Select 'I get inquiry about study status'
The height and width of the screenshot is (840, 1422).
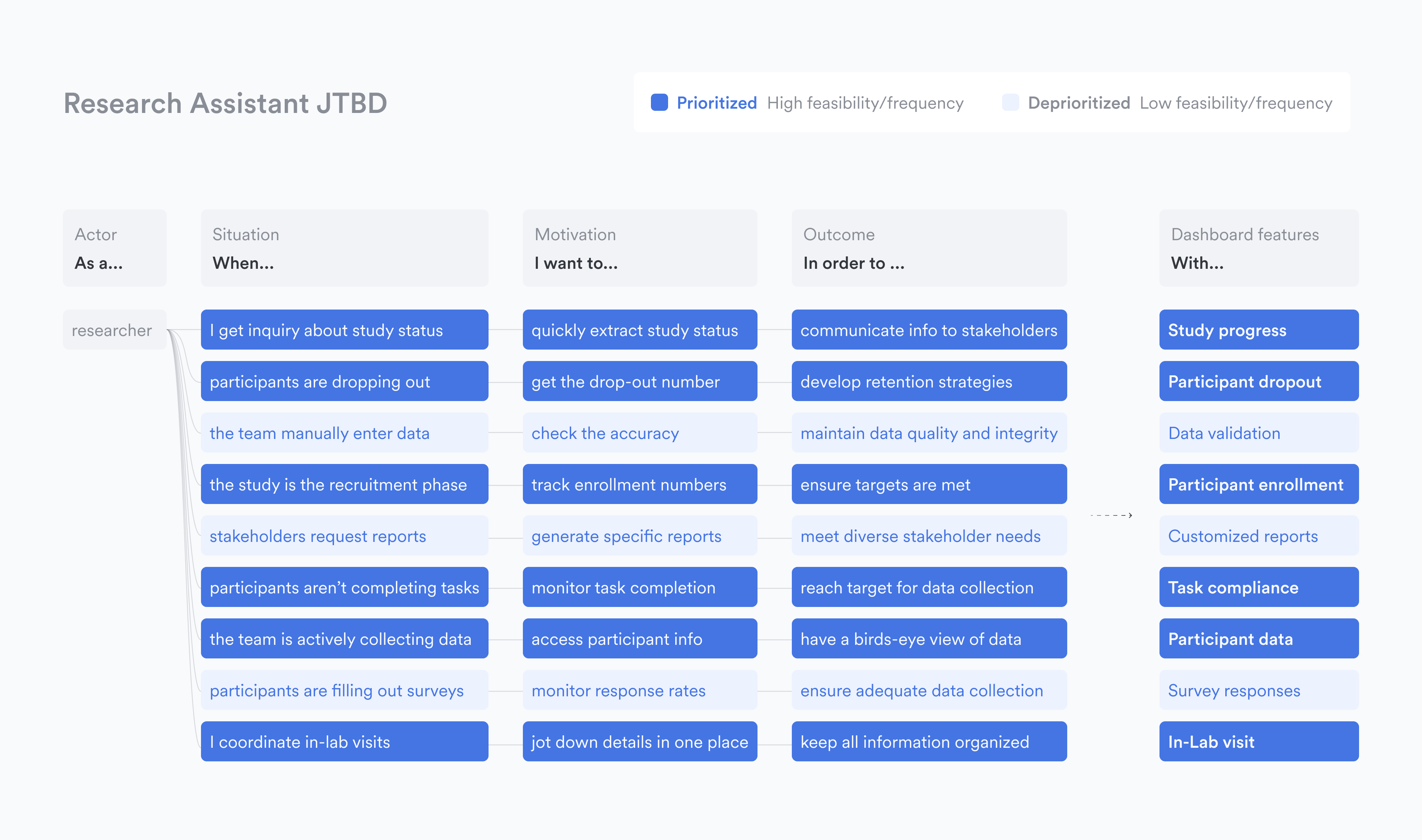[344, 330]
